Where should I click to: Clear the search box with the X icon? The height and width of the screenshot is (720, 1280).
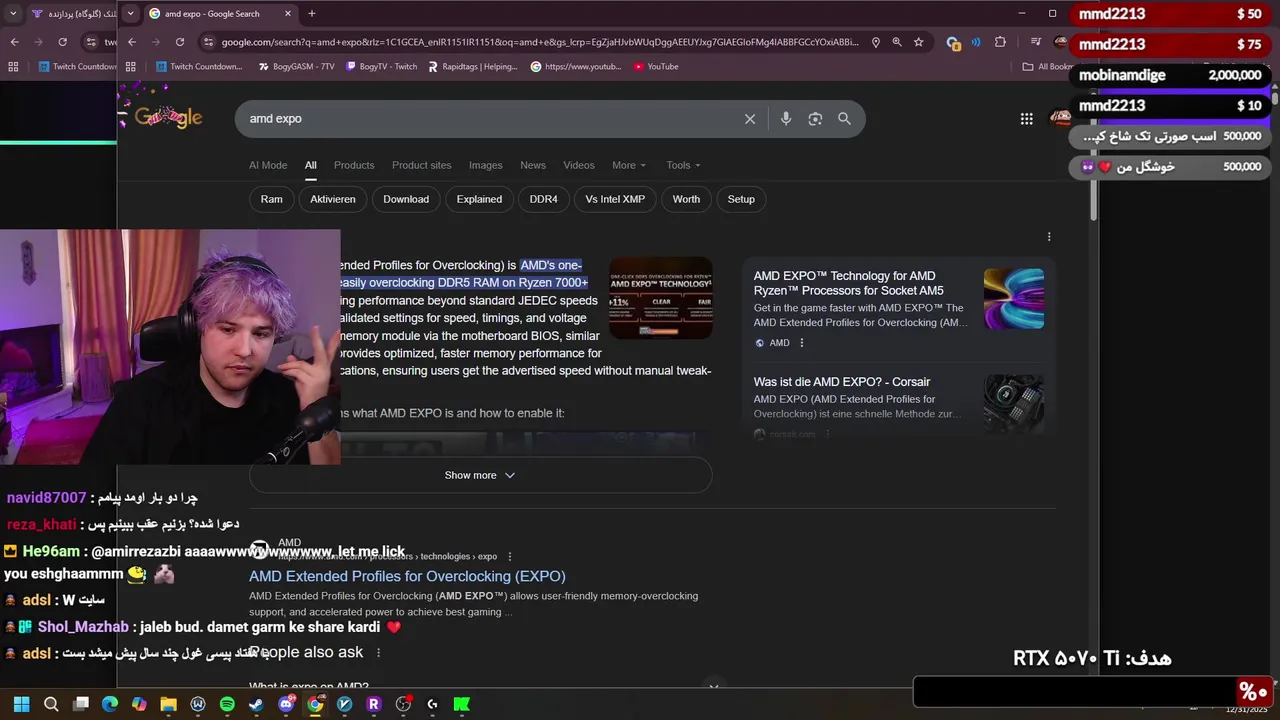coord(750,119)
